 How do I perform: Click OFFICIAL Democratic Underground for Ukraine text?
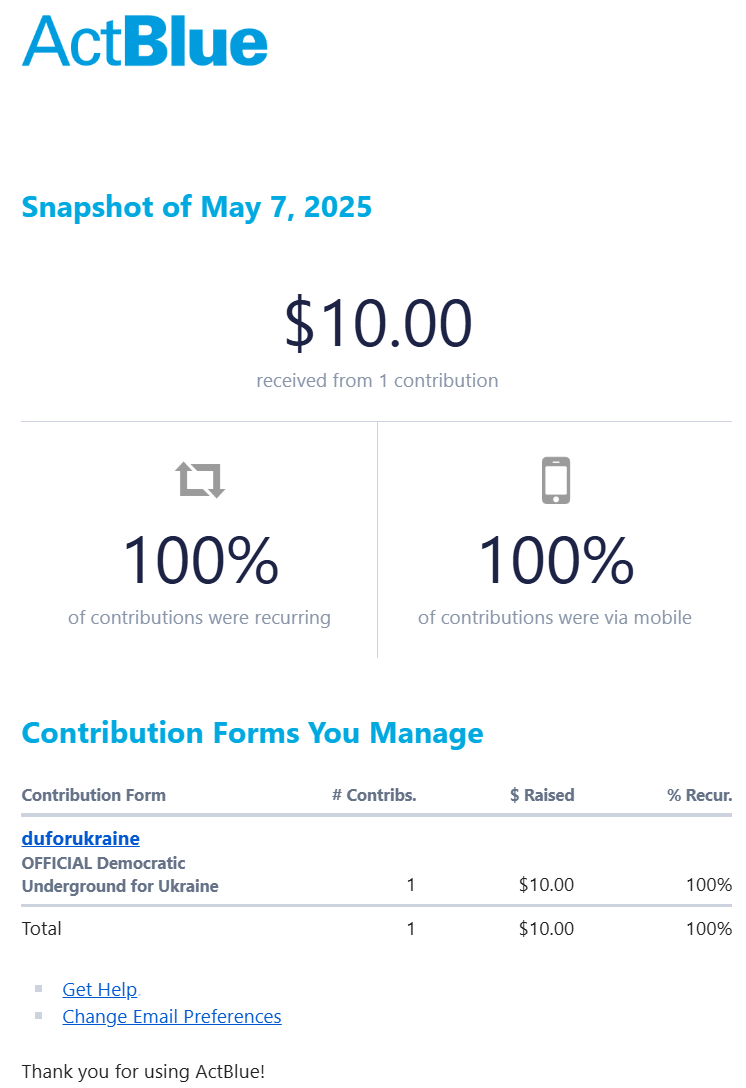[x=120, y=874]
